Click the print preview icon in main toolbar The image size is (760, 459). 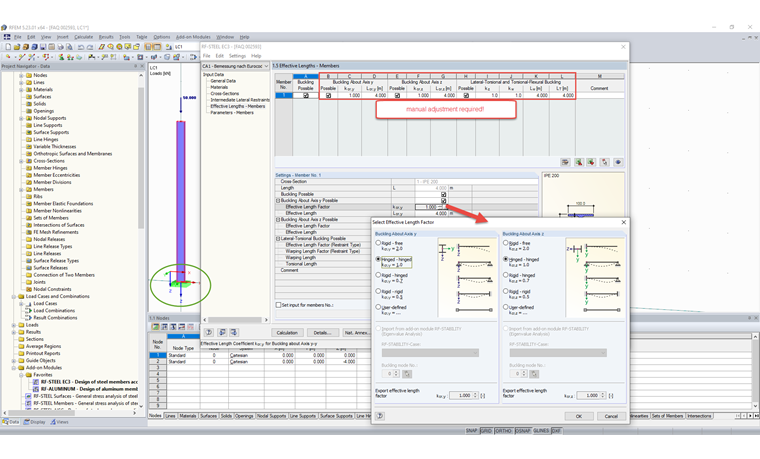(69, 47)
